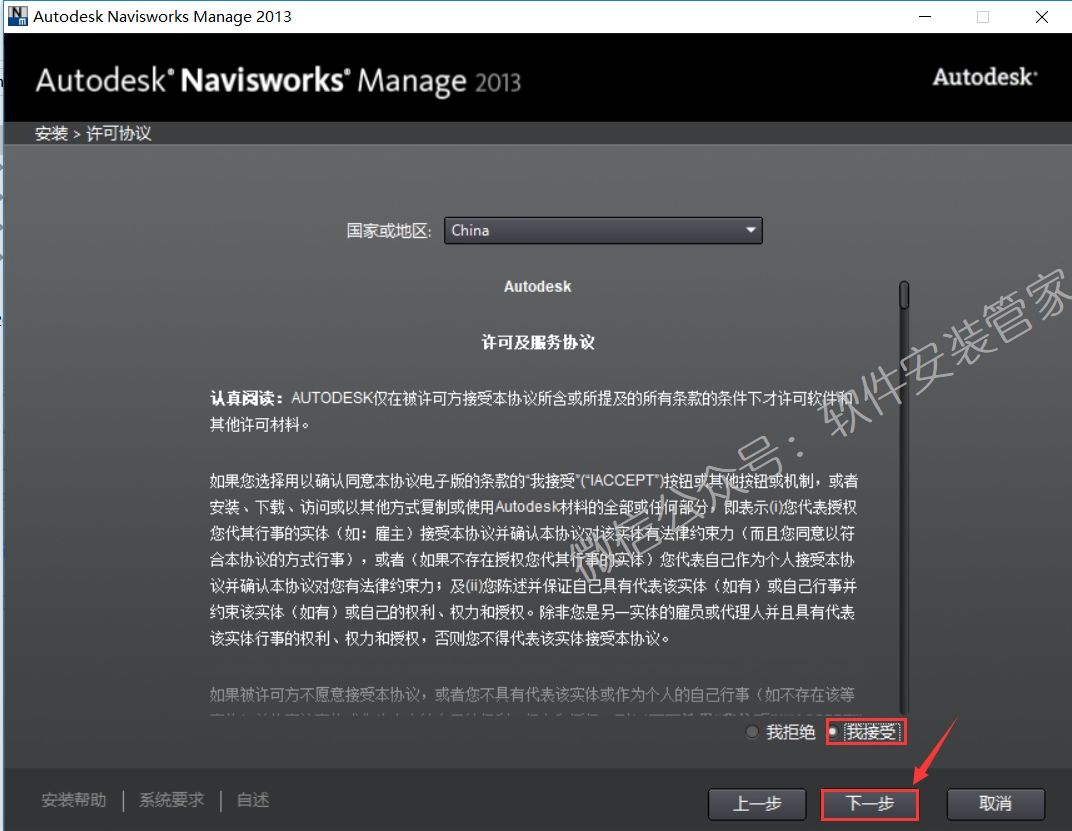
Task: Open the 系统要求 link
Action: 171,800
